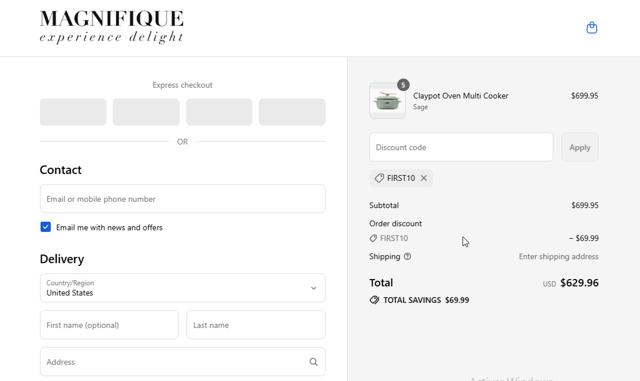Click the − $69.99 discount amount
Viewport: 640px width, 381px height.
(x=584, y=238)
